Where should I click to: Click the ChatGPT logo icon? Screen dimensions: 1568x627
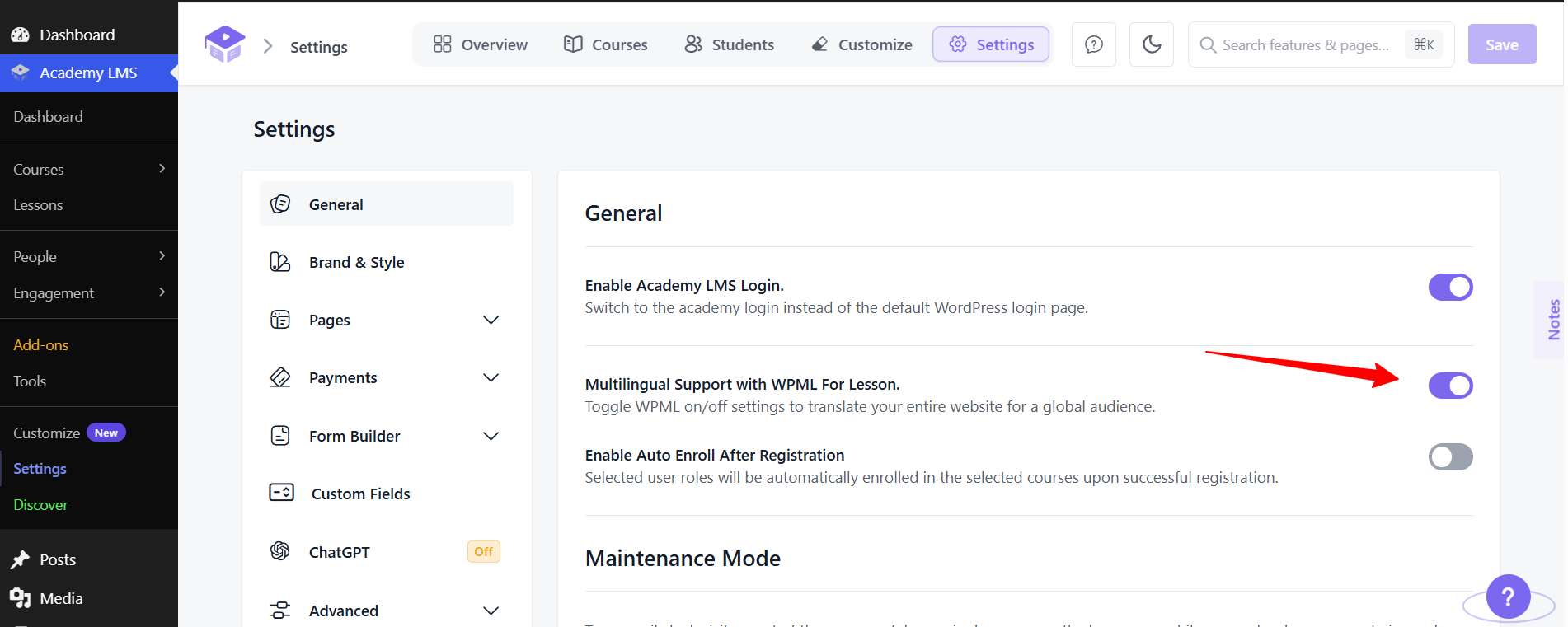pyautogui.click(x=280, y=551)
